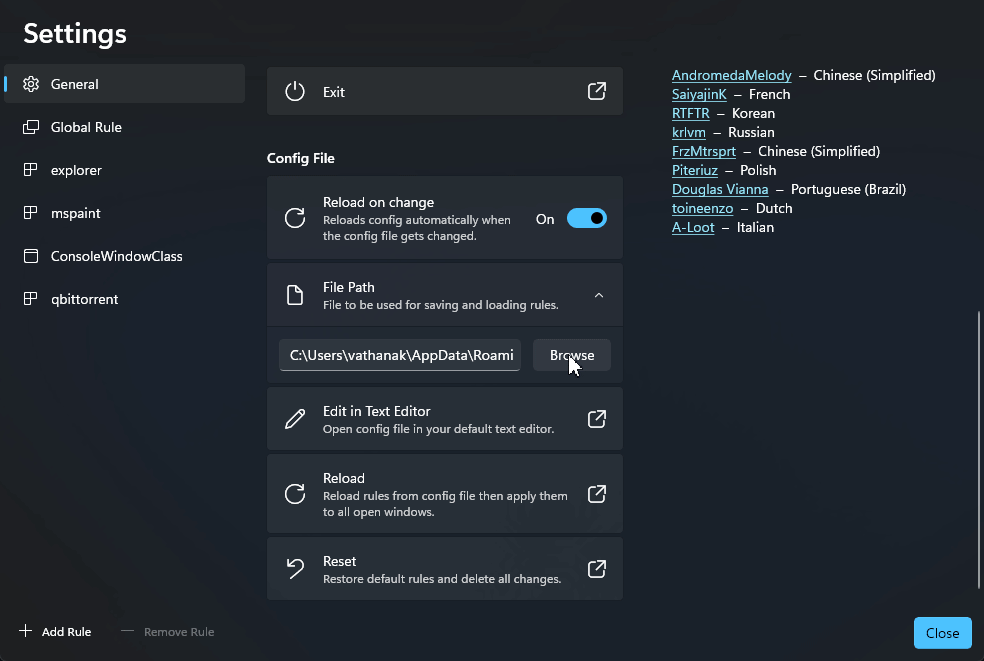The height and width of the screenshot is (661, 984).
Task: Select the qbittorrent rule icon
Action: tap(31, 299)
